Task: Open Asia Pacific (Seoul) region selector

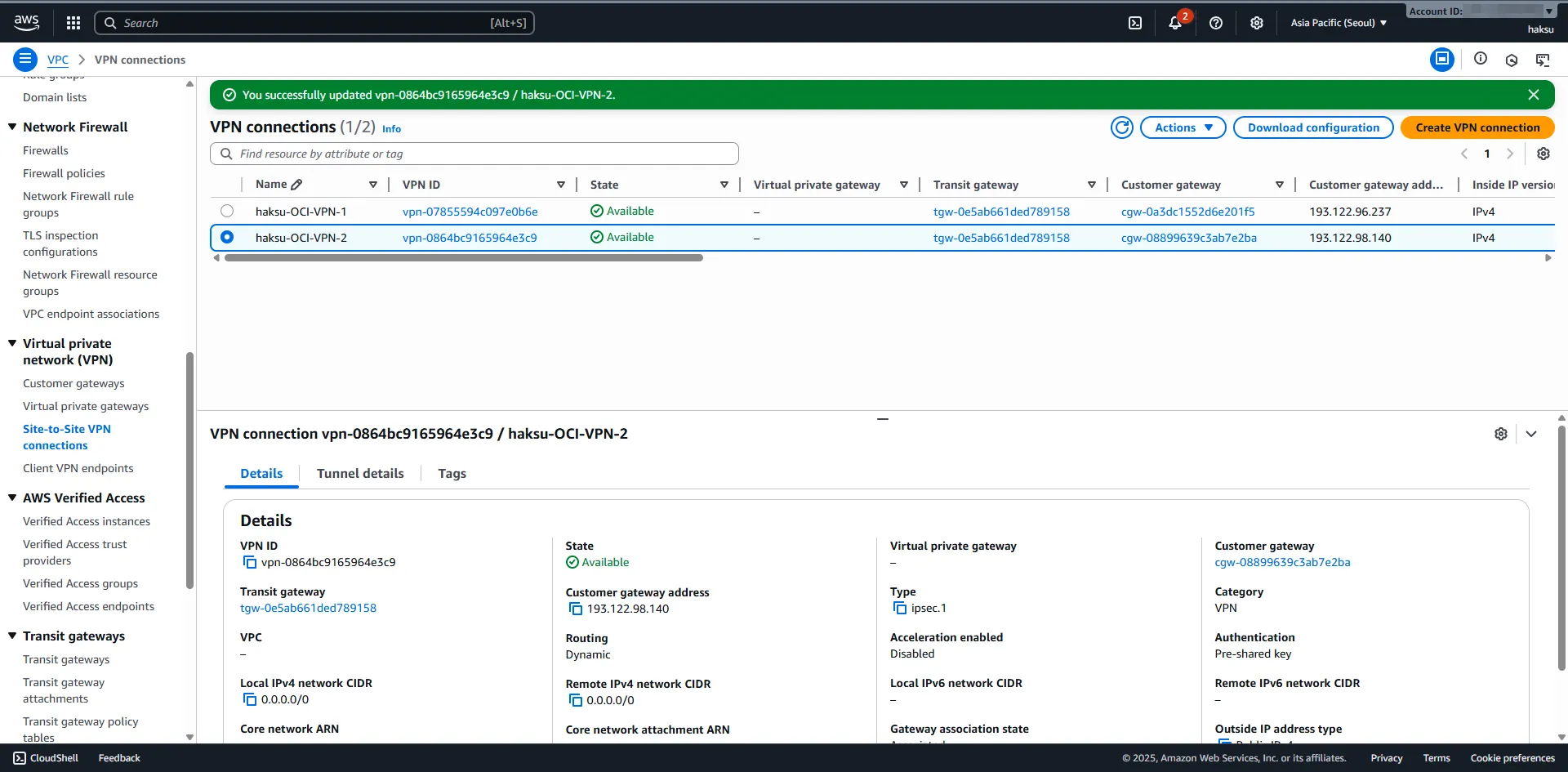Action: (1339, 23)
